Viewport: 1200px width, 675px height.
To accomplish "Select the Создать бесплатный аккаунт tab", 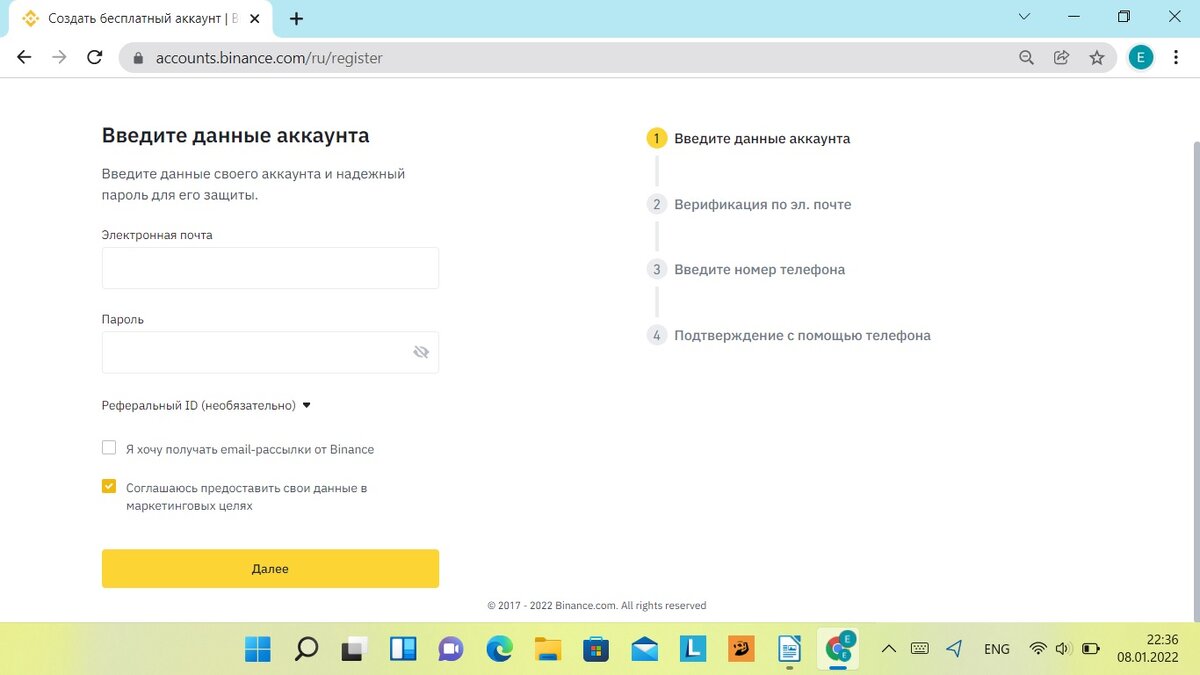I will pyautogui.click(x=140, y=19).
